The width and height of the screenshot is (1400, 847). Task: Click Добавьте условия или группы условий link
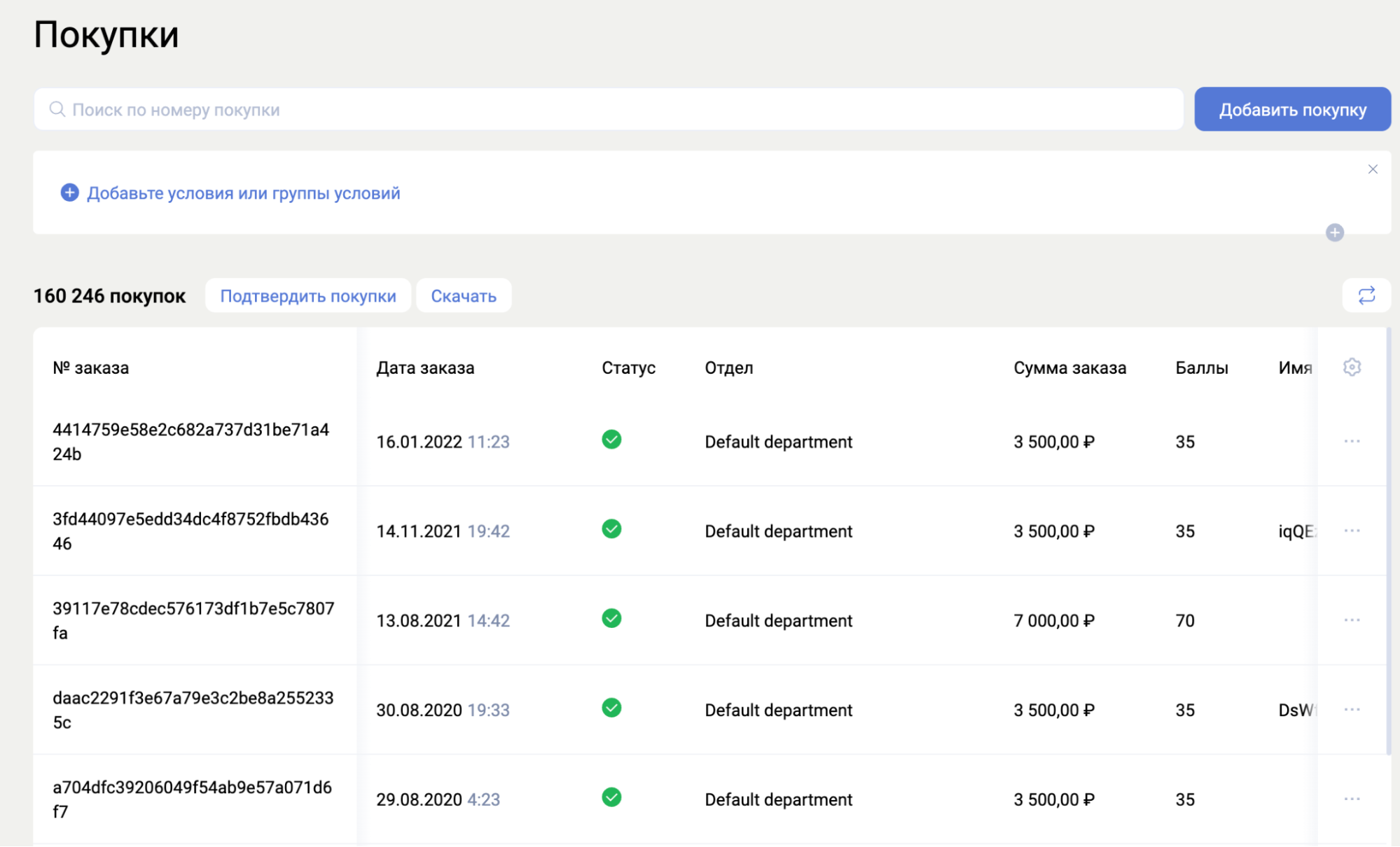click(x=243, y=193)
